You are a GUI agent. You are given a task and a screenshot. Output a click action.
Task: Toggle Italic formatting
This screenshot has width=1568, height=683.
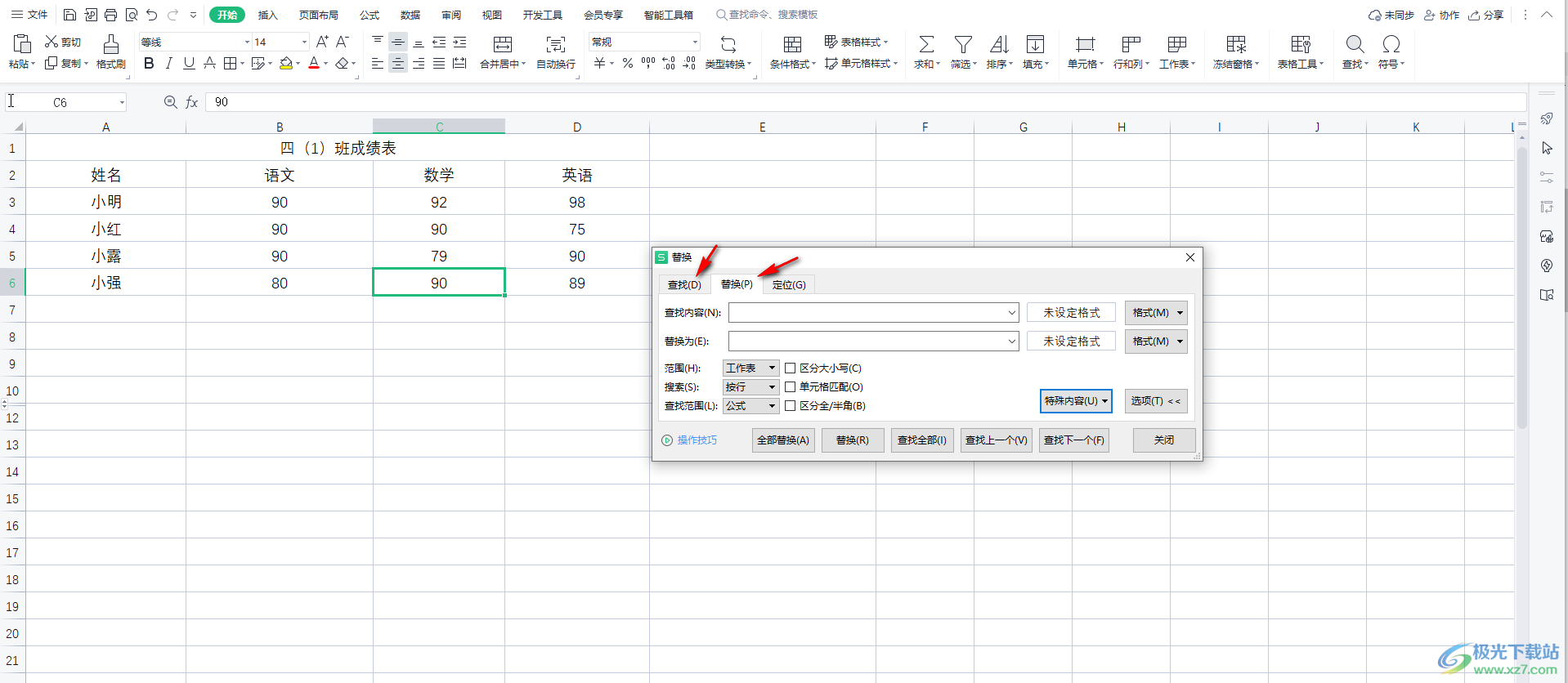coord(169,63)
